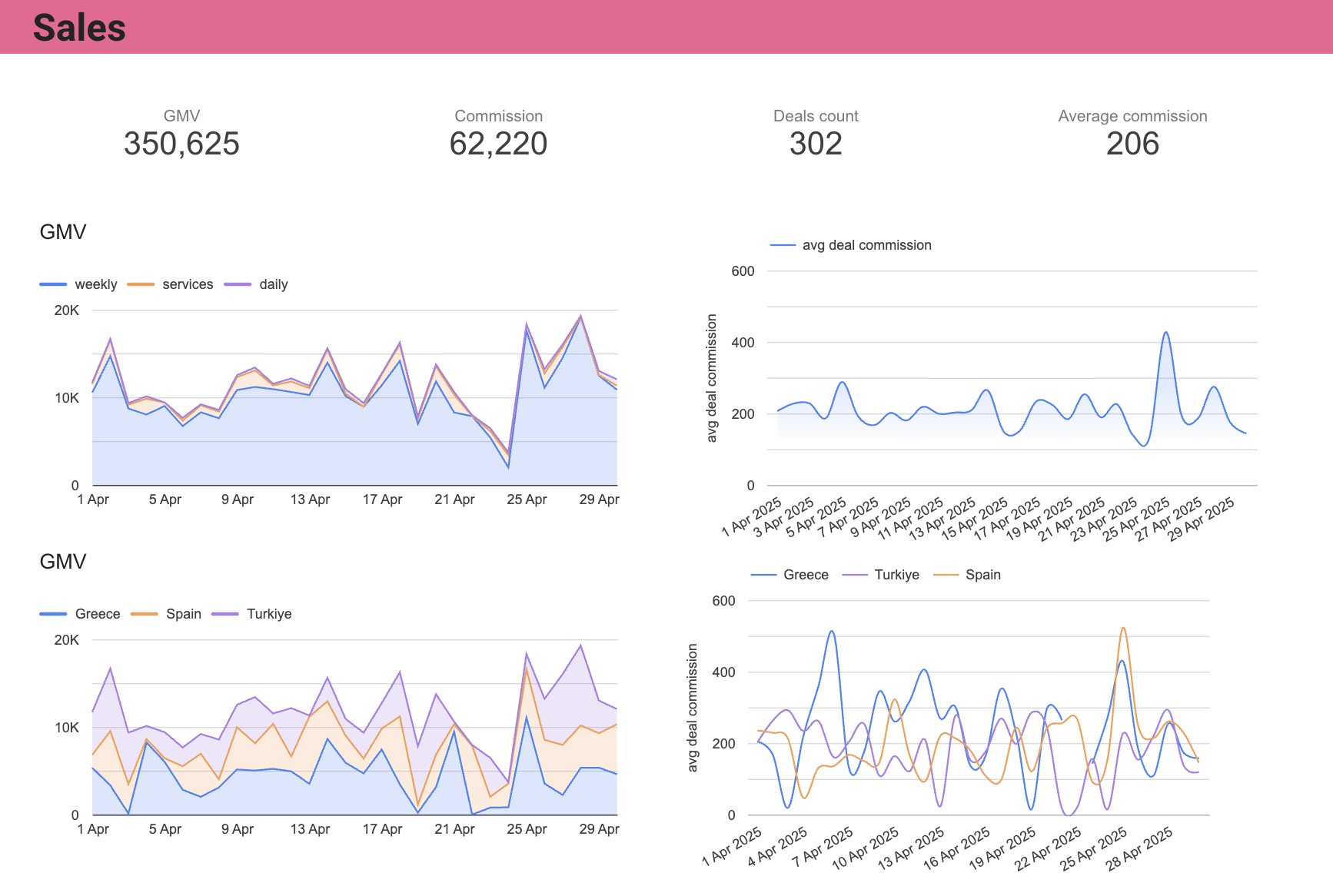Image resolution: width=1333 pixels, height=896 pixels.
Task: Click the 23 Apr 2025 axis label
Action: (1105, 518)
